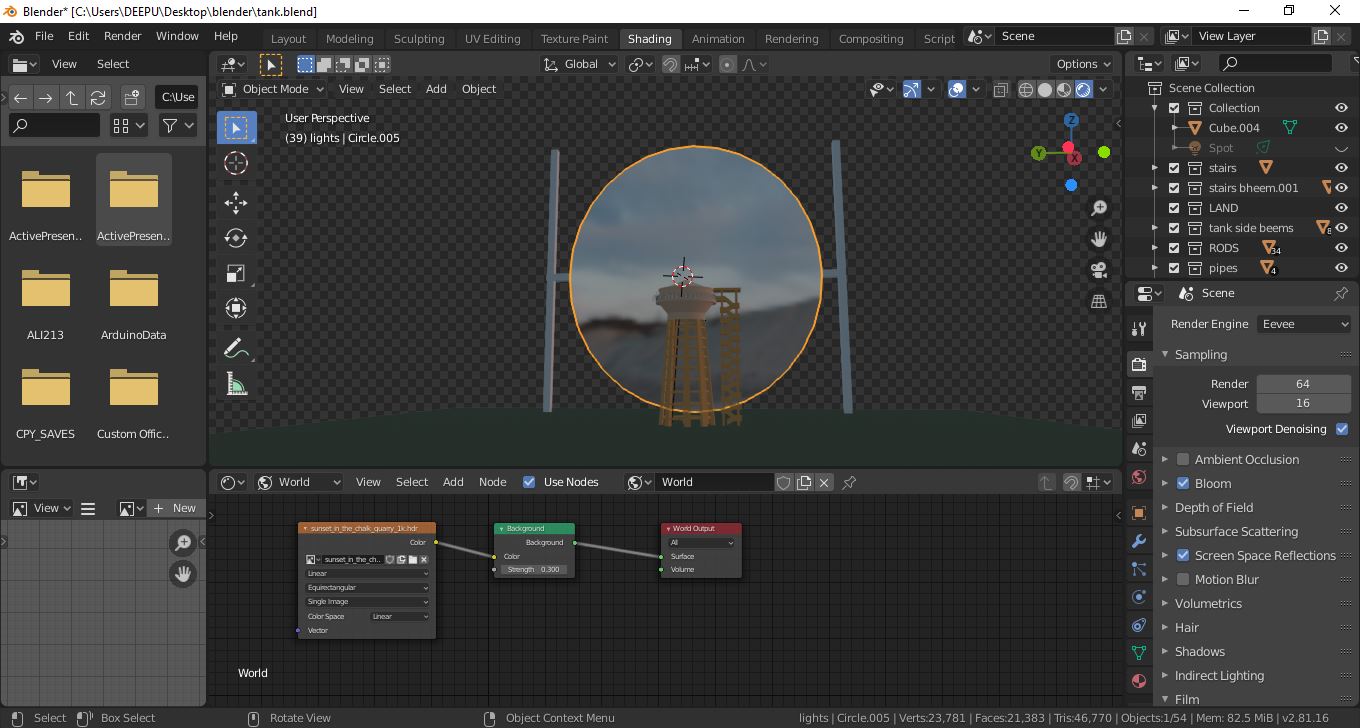Click the Render samples field 64
Screen dimensions: 1360x728
coord(1303,384)
